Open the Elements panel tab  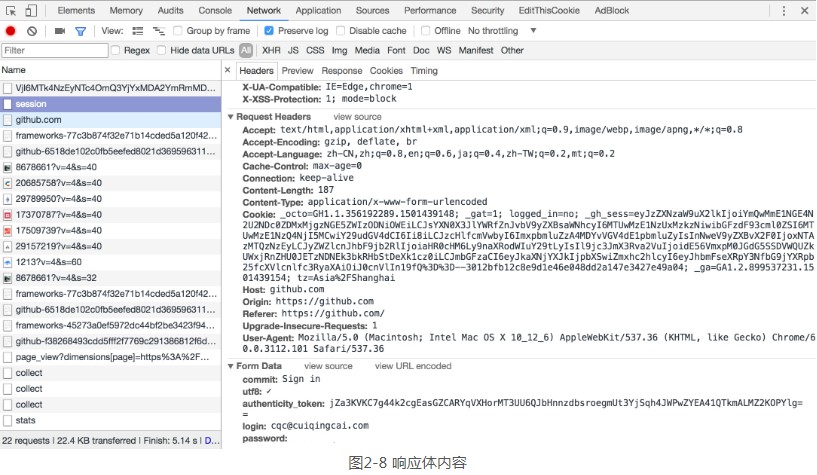point(76,10)
